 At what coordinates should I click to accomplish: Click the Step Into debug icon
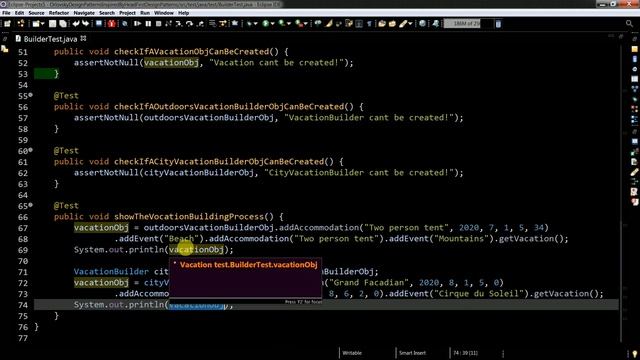pyautogui.click(x=179, y=24)
